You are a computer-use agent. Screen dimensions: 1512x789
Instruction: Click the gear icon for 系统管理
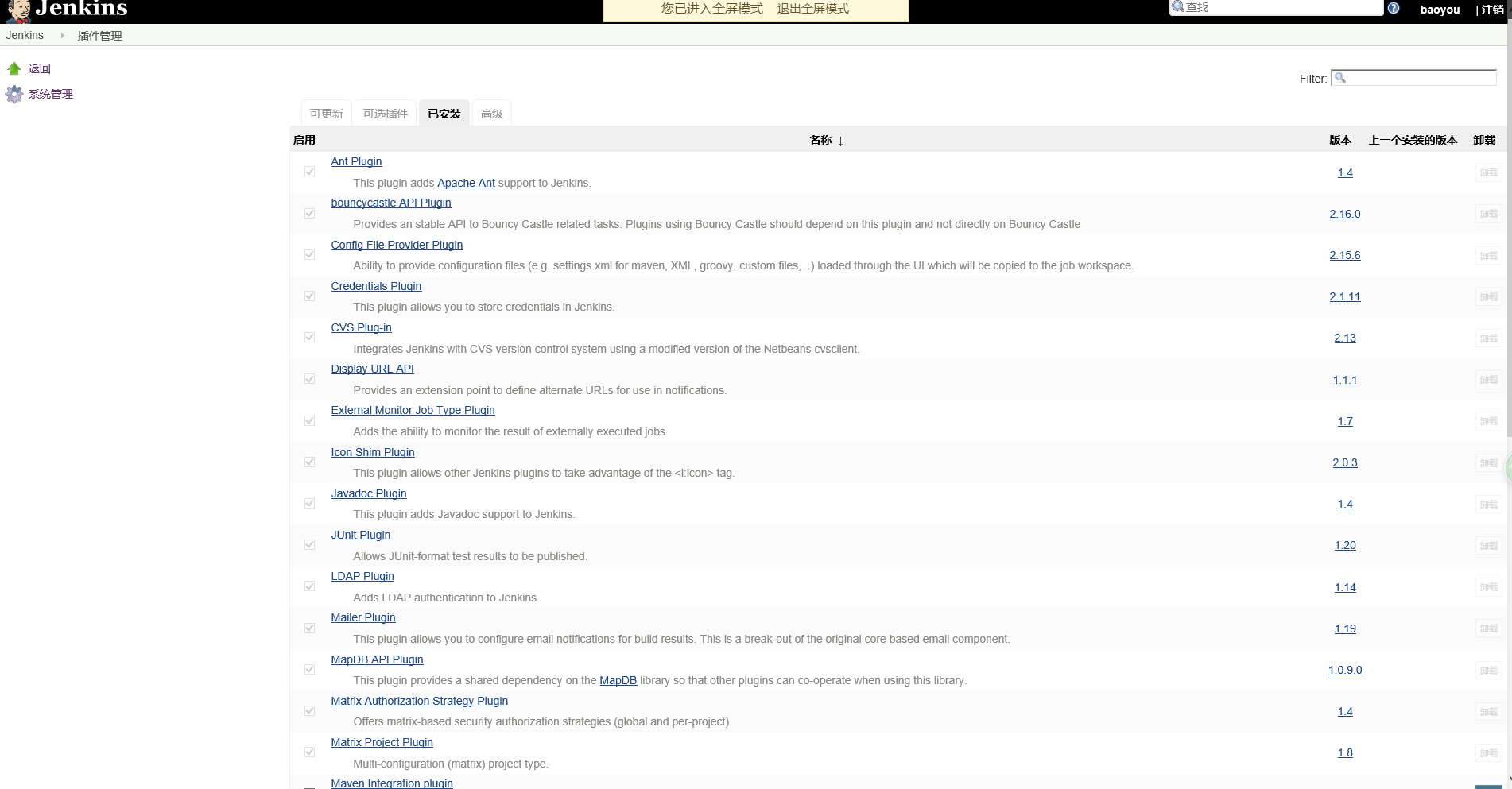14,95
